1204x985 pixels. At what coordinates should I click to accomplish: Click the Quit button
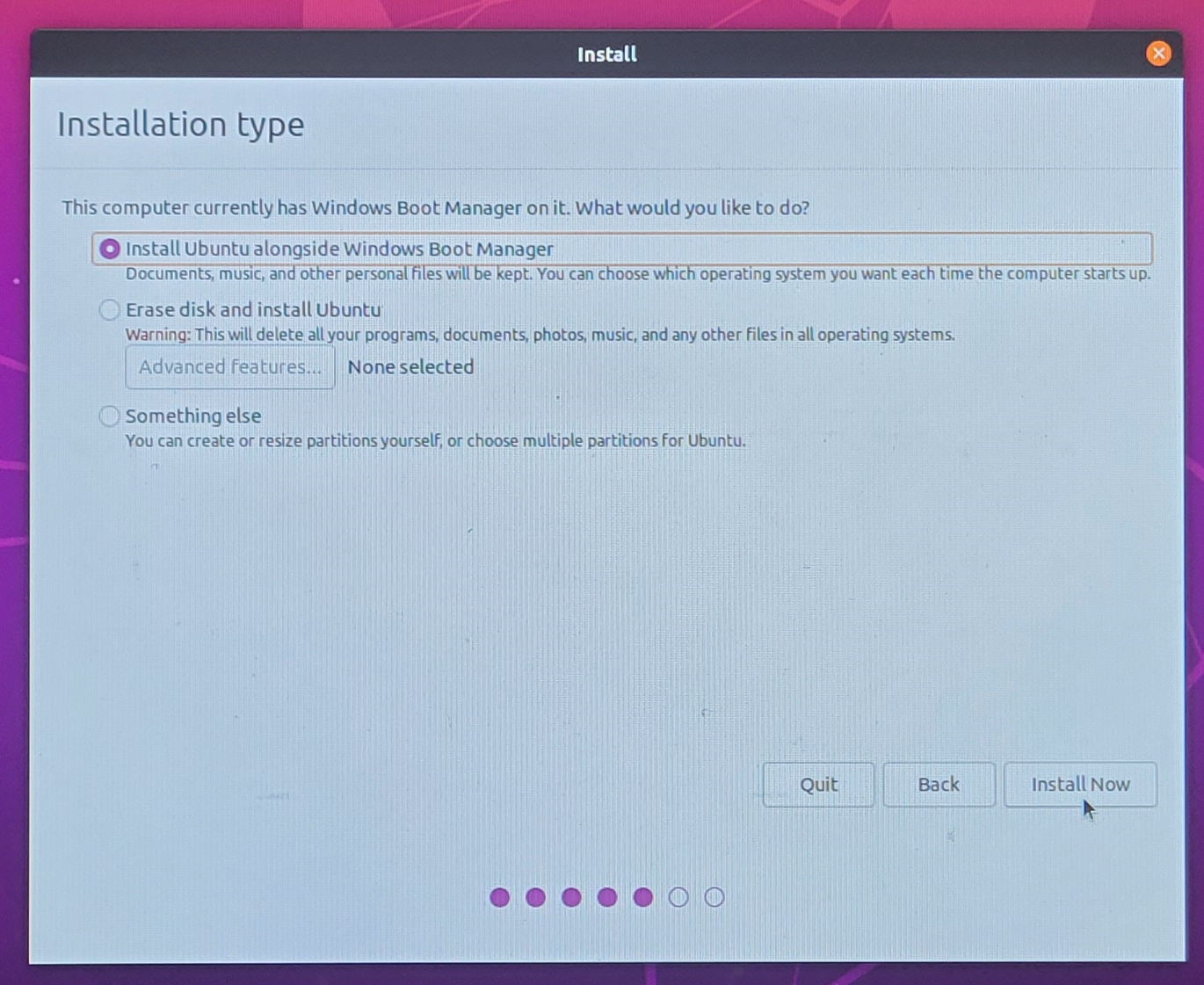coord(818,784)
